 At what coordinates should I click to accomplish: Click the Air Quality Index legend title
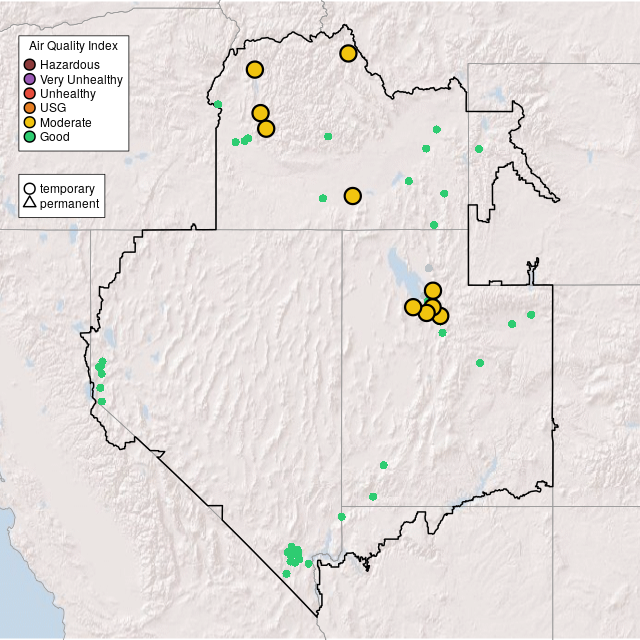pyautogui.click(x=74, y=46)
